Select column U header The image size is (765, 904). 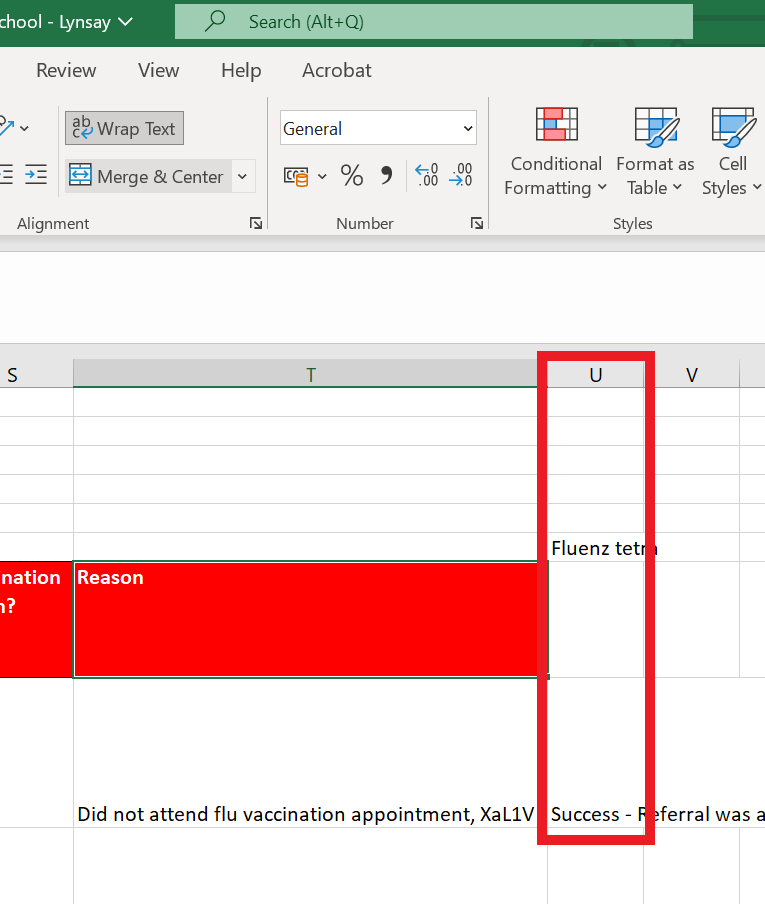click(596, 375)
